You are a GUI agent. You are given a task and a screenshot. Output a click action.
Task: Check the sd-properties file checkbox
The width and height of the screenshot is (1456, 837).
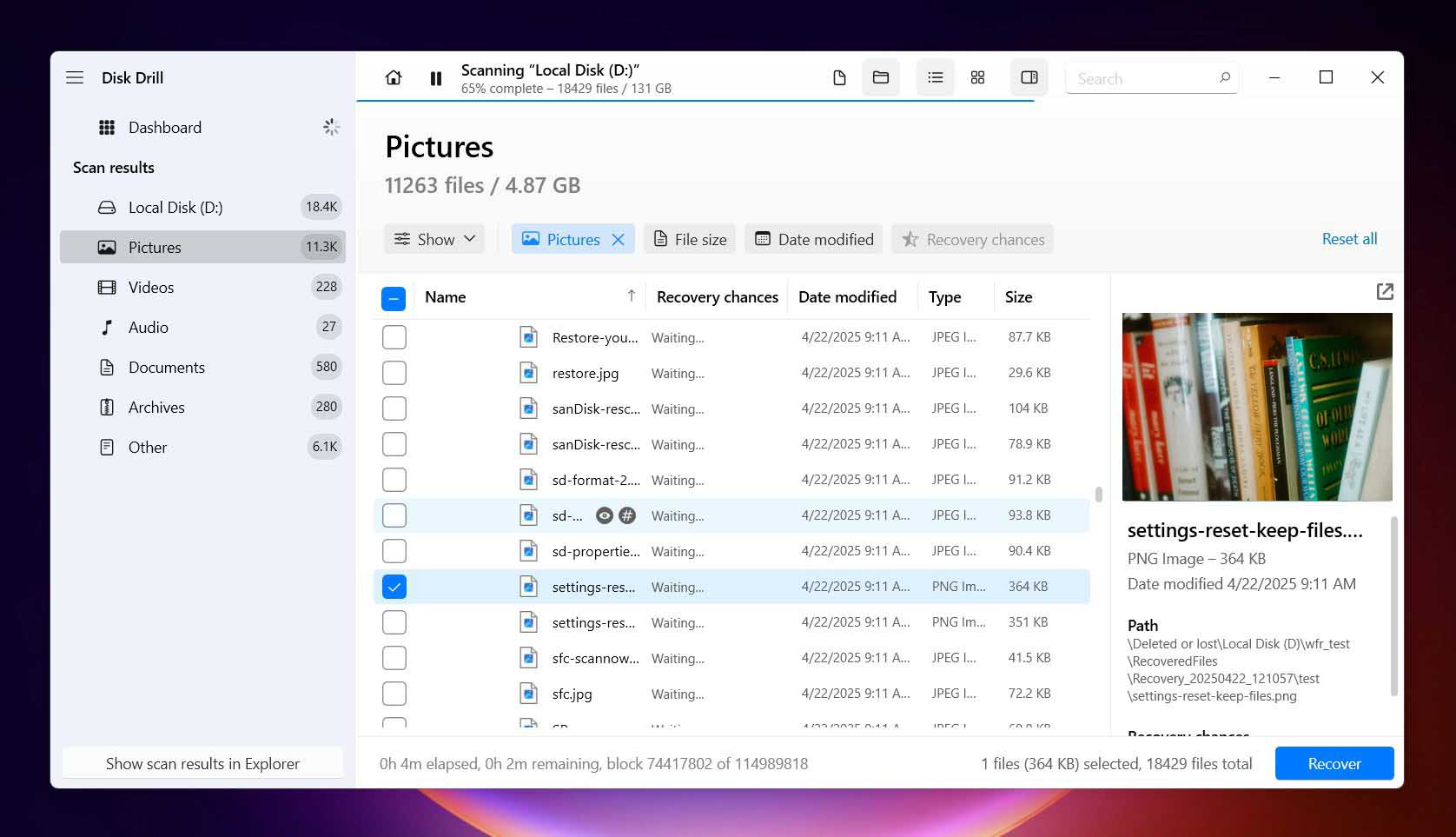coord(394,551)
